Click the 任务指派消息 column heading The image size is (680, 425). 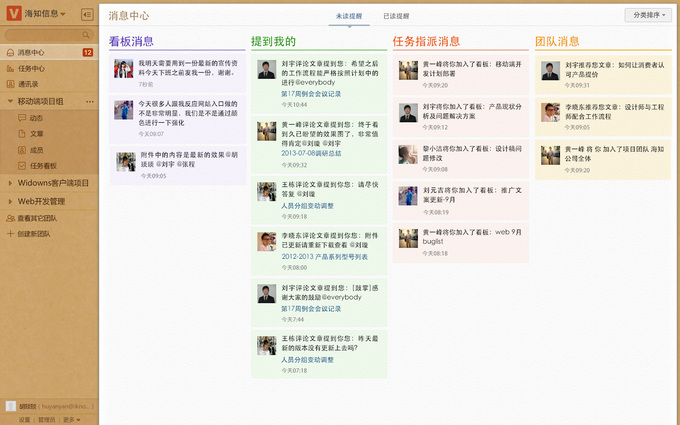click(x=426, y=41)
